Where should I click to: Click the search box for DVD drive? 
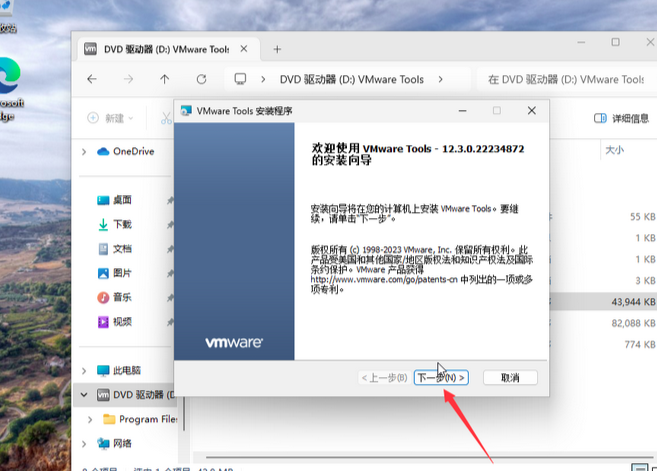pos(565,79)
